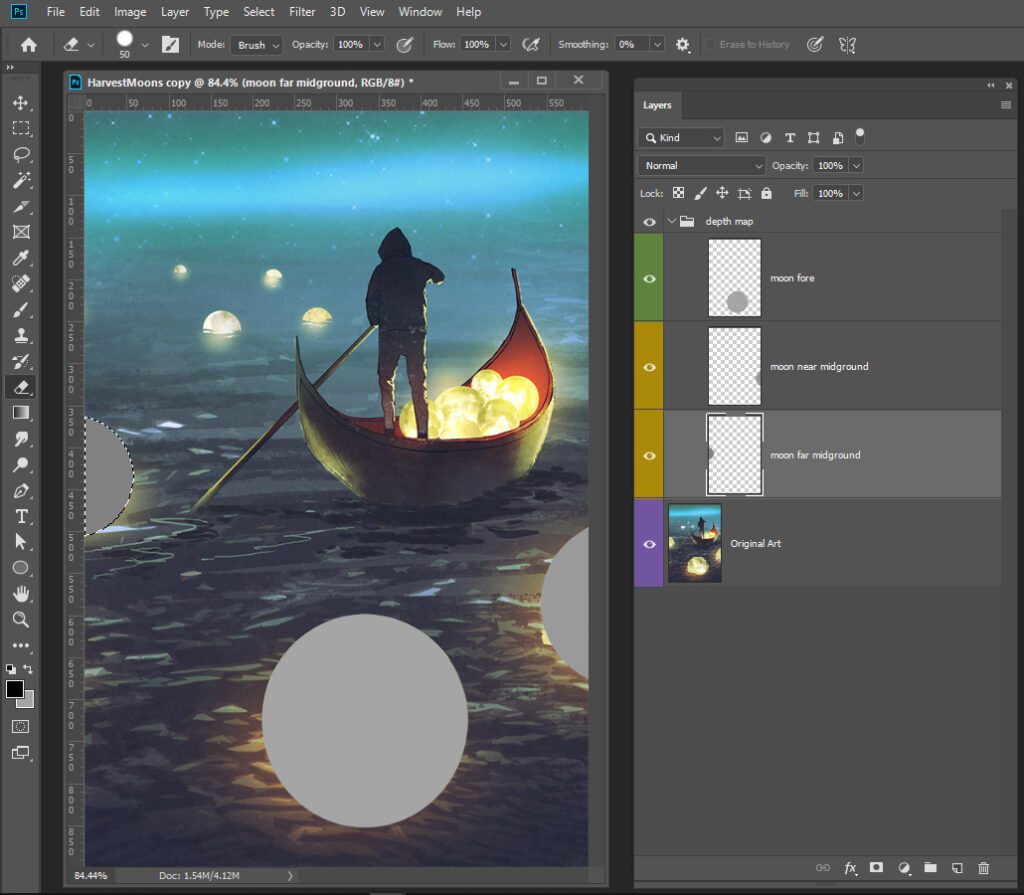The image size is (1024, 895).
Task: Open the blend mode Normal dropdown
Action: point(701,165)
